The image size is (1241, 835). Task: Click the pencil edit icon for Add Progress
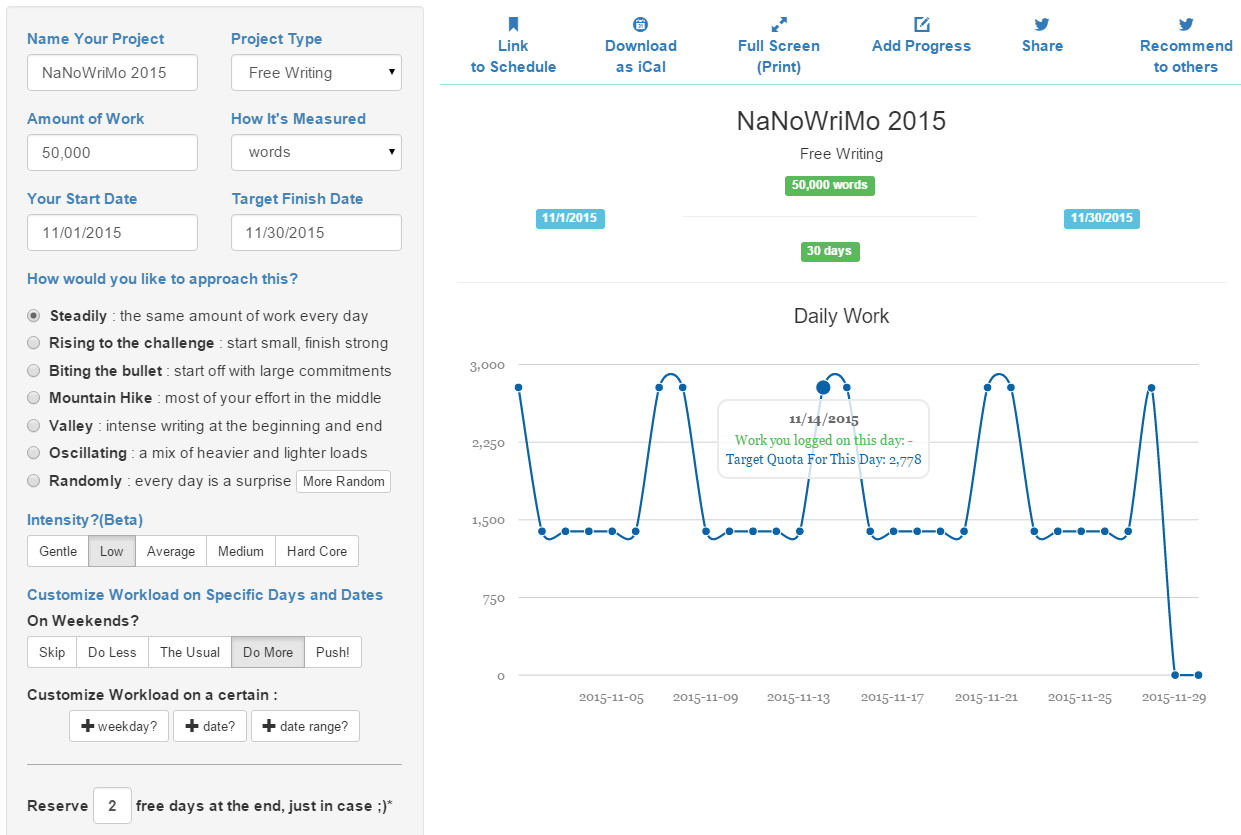click(921, 24)
